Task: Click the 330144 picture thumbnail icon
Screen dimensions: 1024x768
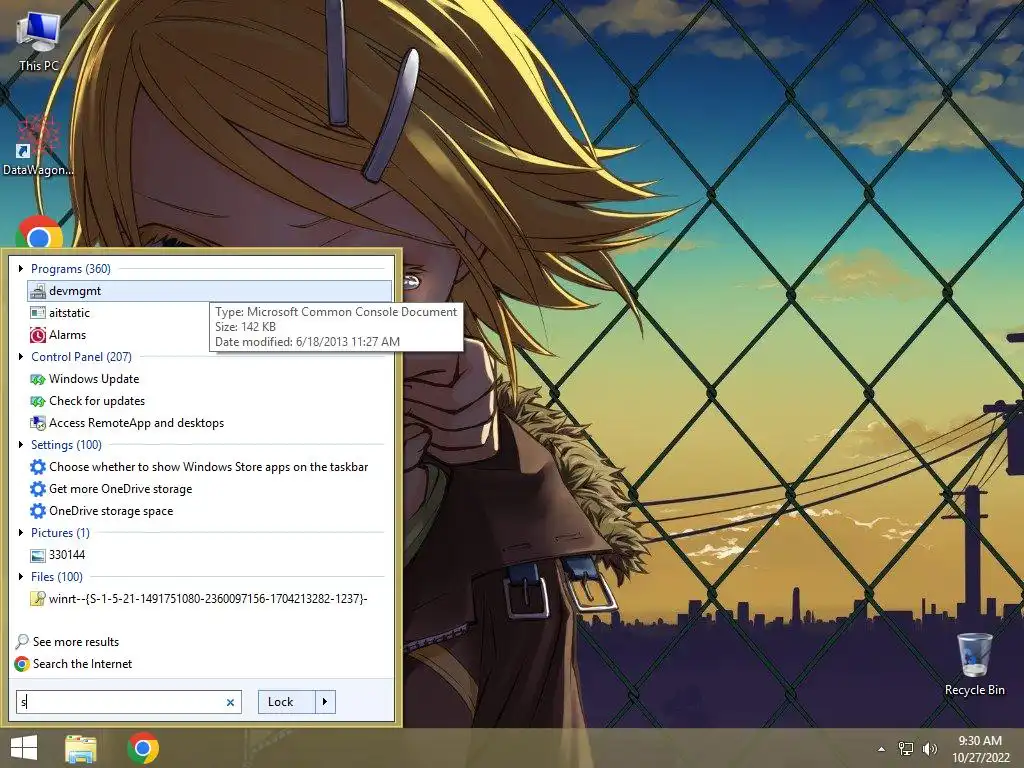Action: tap(38, 555)
